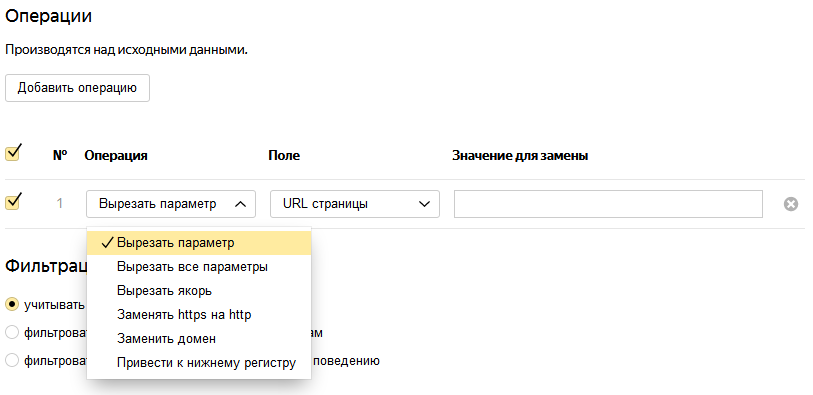Click the checkmark beside Вырезать параметр option
The width and height of the screenshot is (813, 395).
click(x=107, y=243)
